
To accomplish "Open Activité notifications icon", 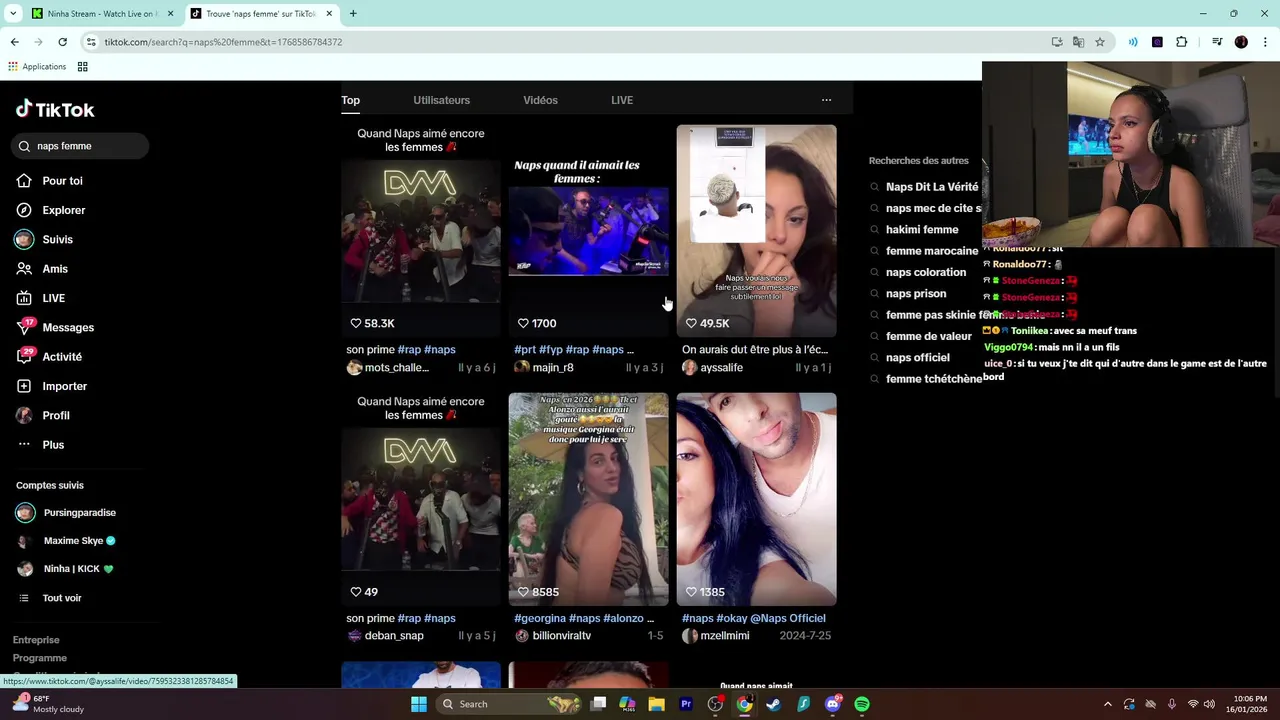I will [24, 356].
